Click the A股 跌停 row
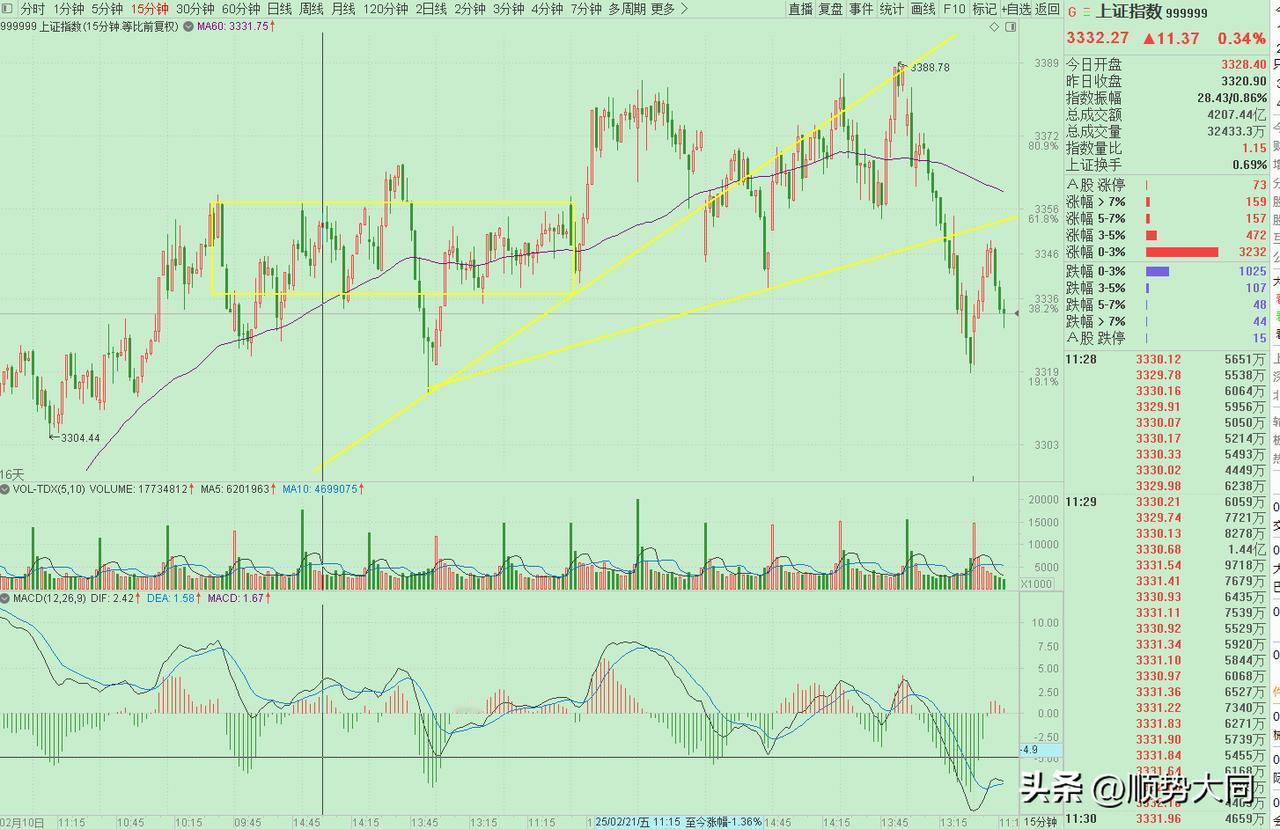Viewport: 1280px width, 829px height. click(x=1167, y=338)
